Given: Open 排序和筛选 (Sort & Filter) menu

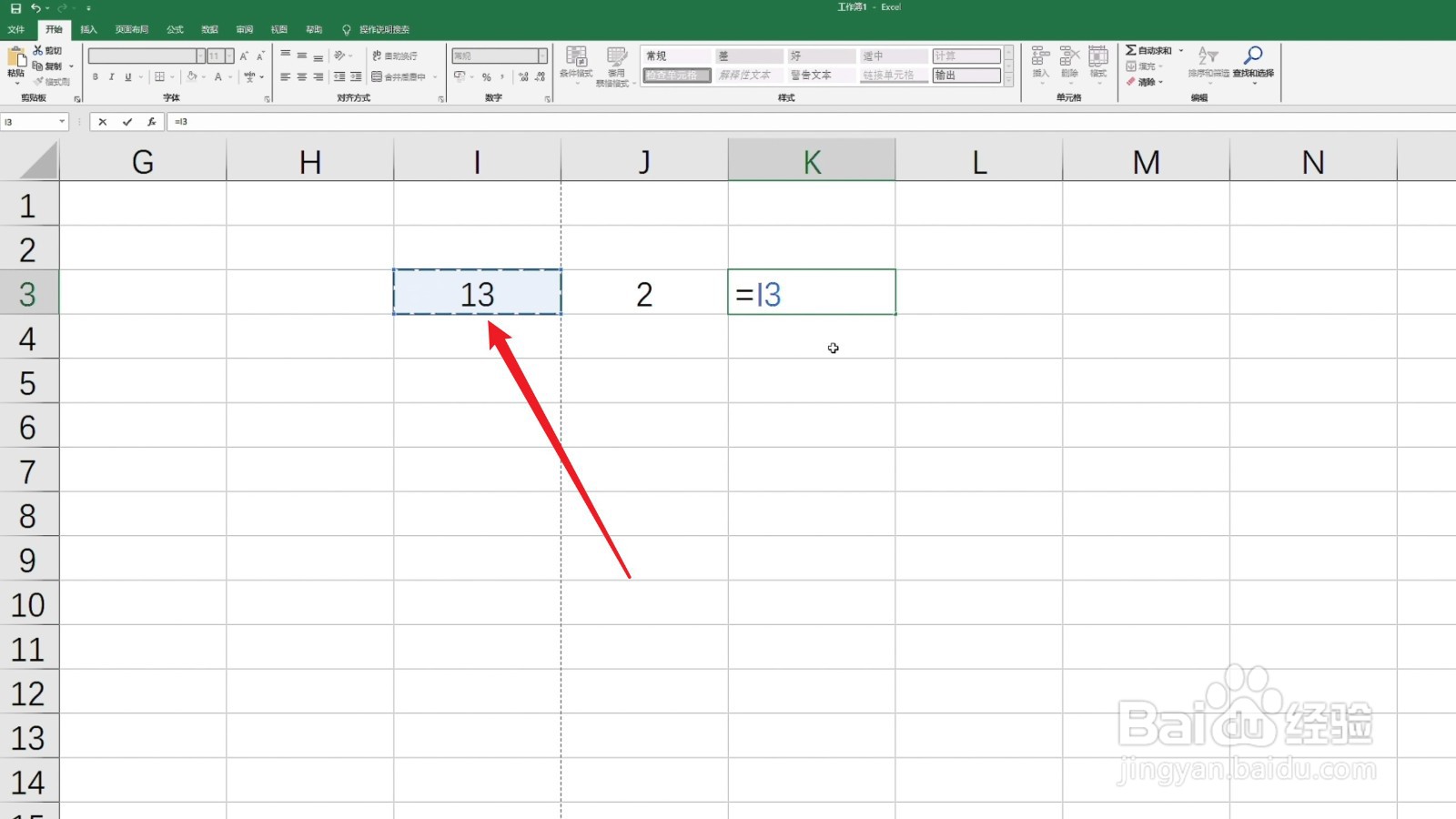Looking at the screenshot, I should tap(1208, 63).
